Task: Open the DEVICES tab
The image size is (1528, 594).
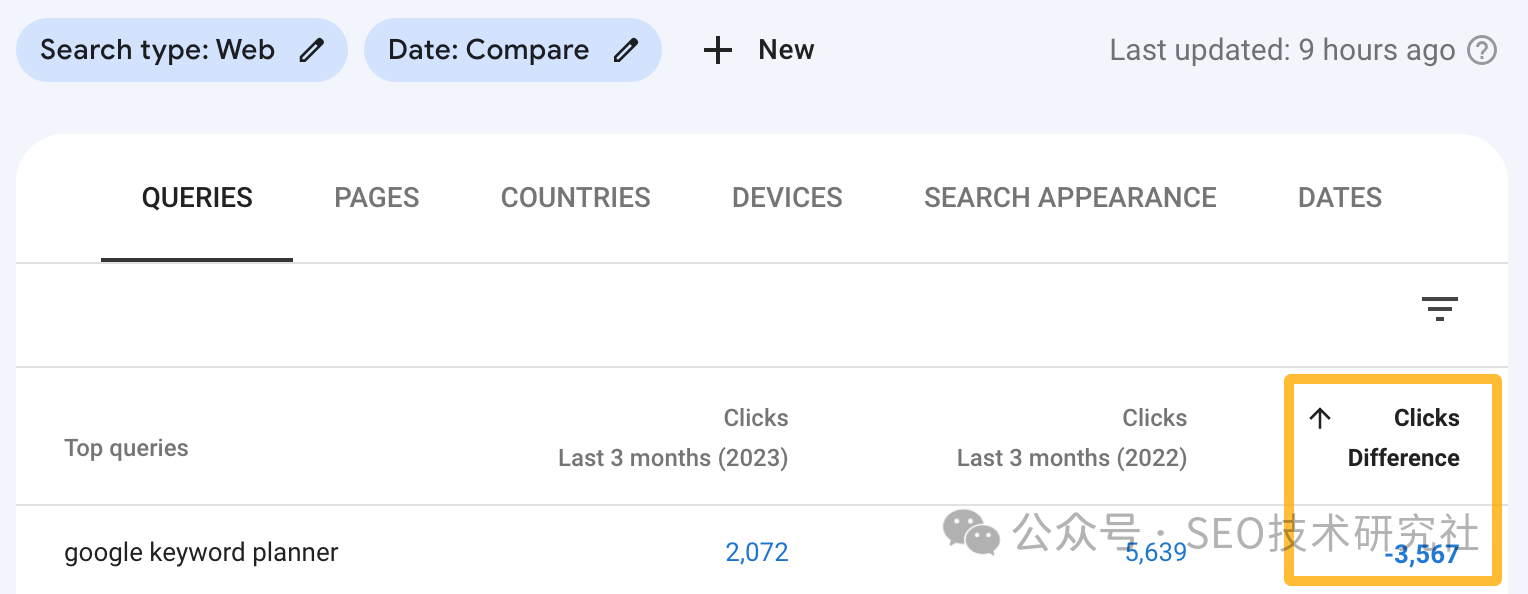Action: pos(787,198)
